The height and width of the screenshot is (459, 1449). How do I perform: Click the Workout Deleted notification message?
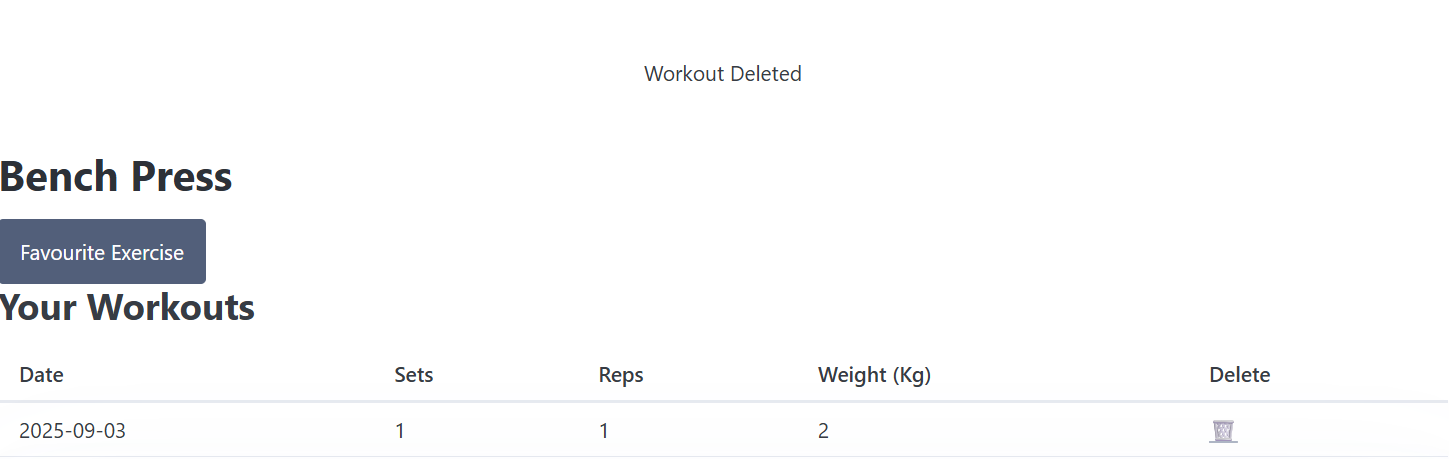click(x=722, y=74)
